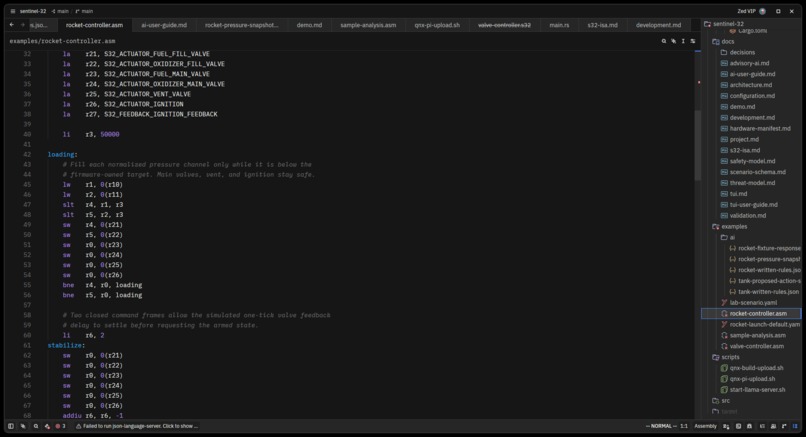
Task: Switch to the qnx-pi-upload.sh tab
Action: (x=437, y=25)
